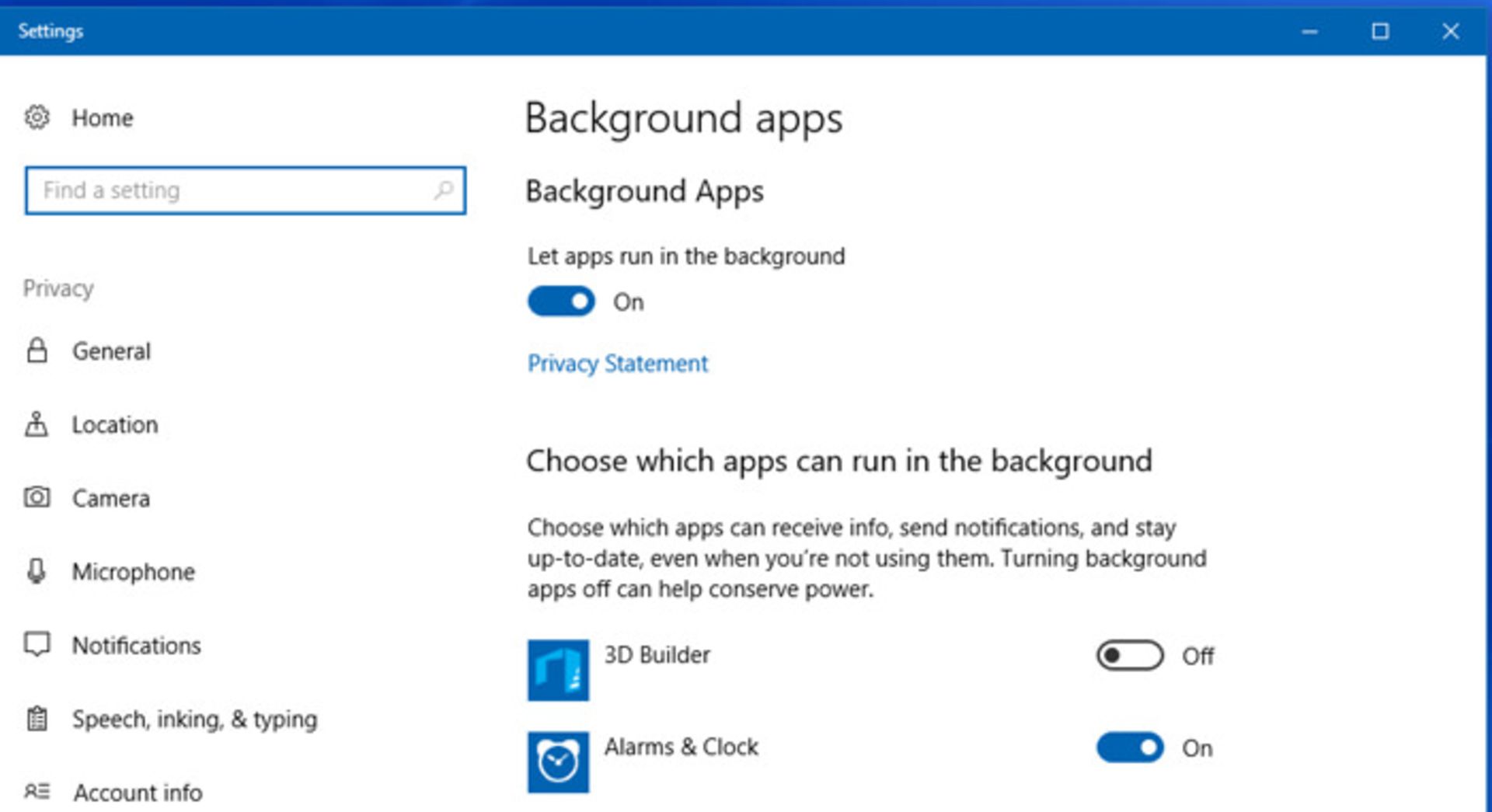Turn off Let apps run in background
Viewport: 1492px width, 812px height.
561,301
